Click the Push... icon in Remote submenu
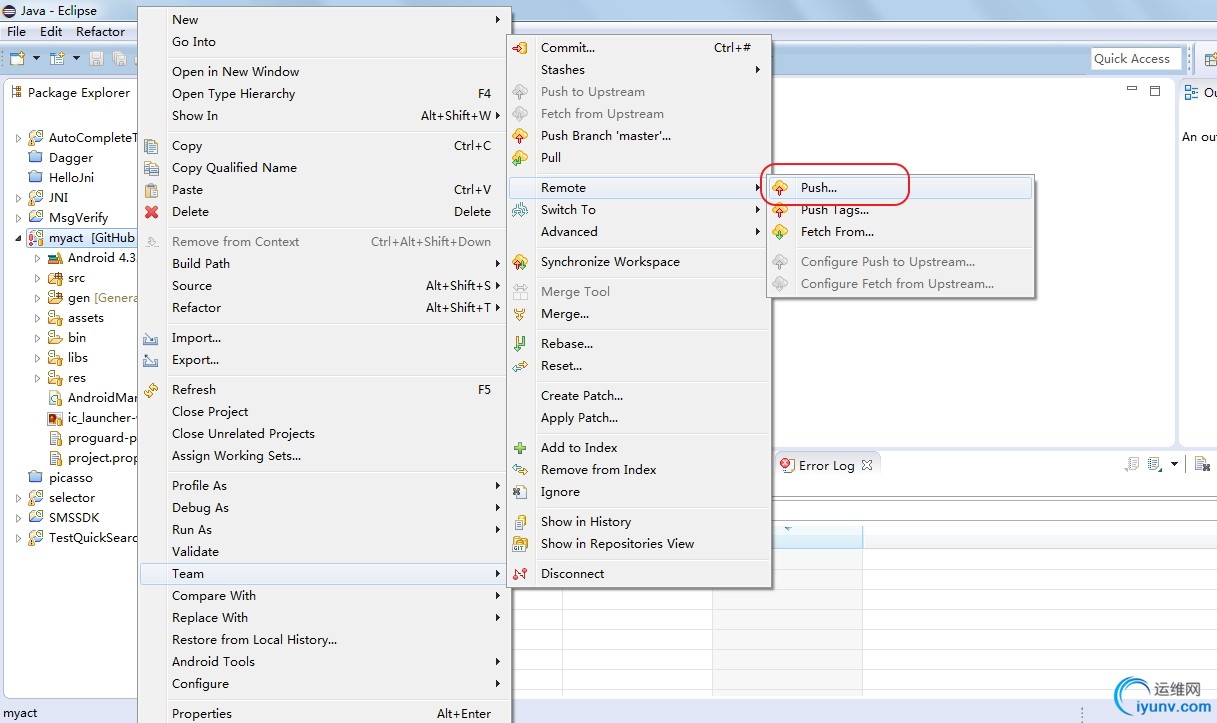This screenshot has width=1217, height=723. click(780, 188)
